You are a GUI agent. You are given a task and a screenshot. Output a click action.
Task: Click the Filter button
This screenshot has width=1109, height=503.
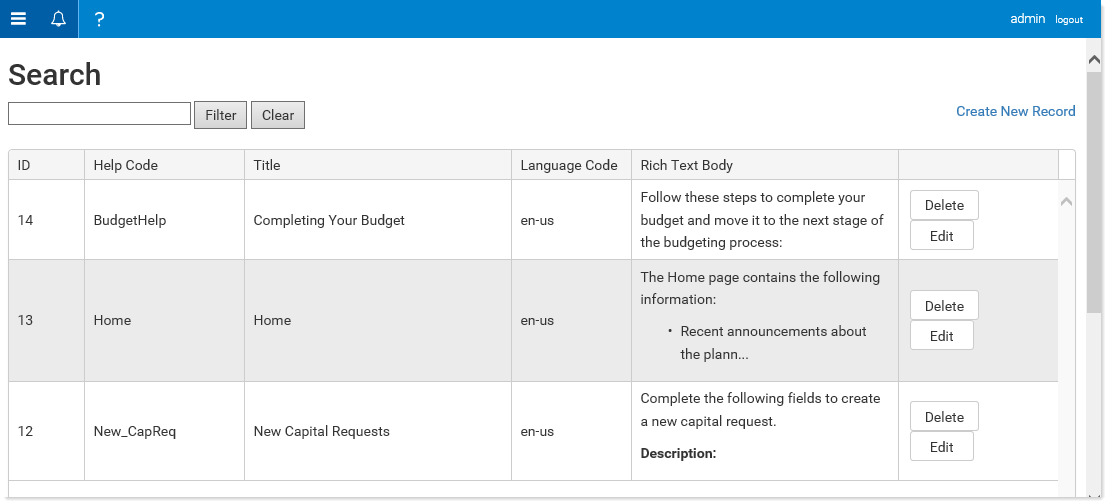tap(221, 115)
